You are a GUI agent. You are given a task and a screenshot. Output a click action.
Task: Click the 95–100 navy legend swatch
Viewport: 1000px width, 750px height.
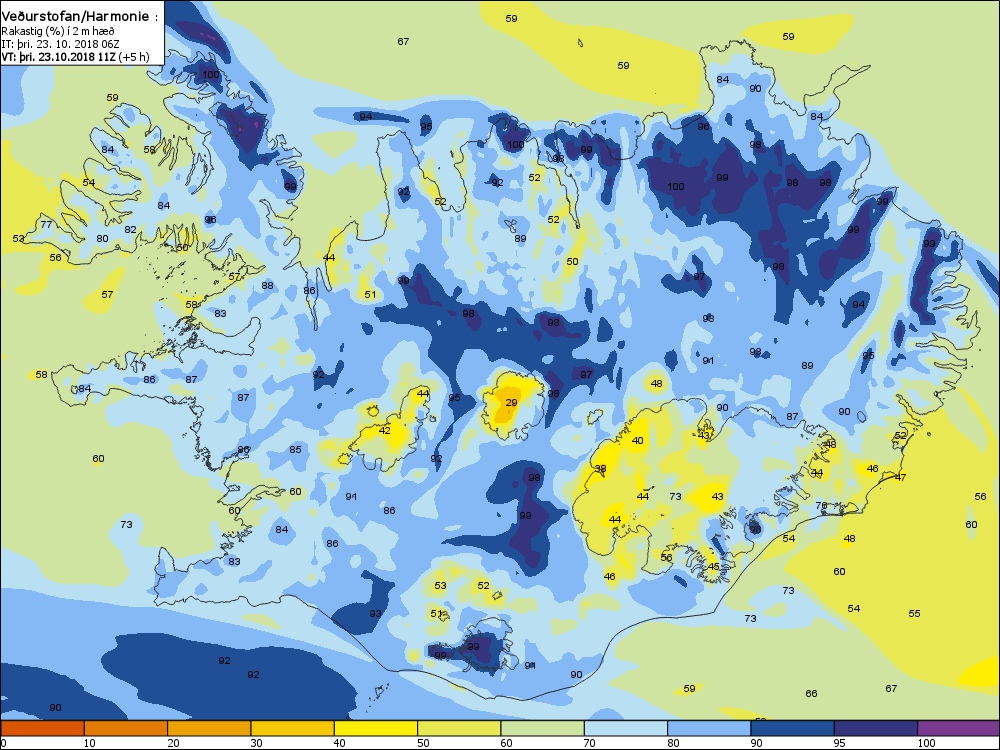pos(876,728)
